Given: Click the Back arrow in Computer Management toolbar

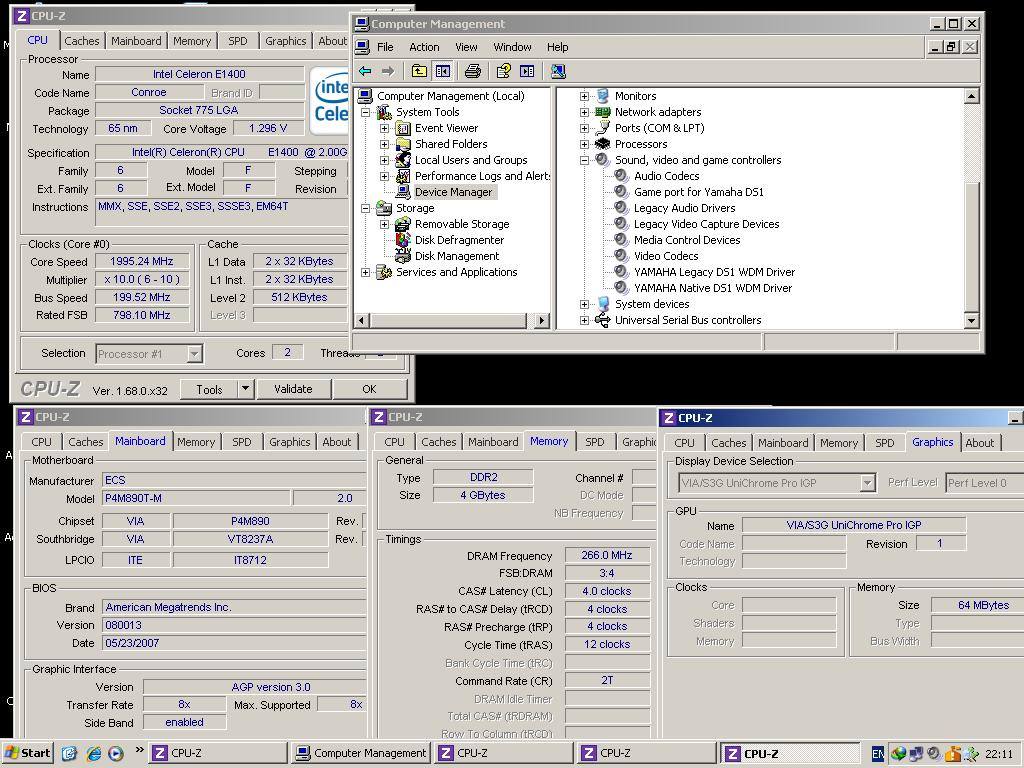Looking at the screenshot, I should click(365, 71).
